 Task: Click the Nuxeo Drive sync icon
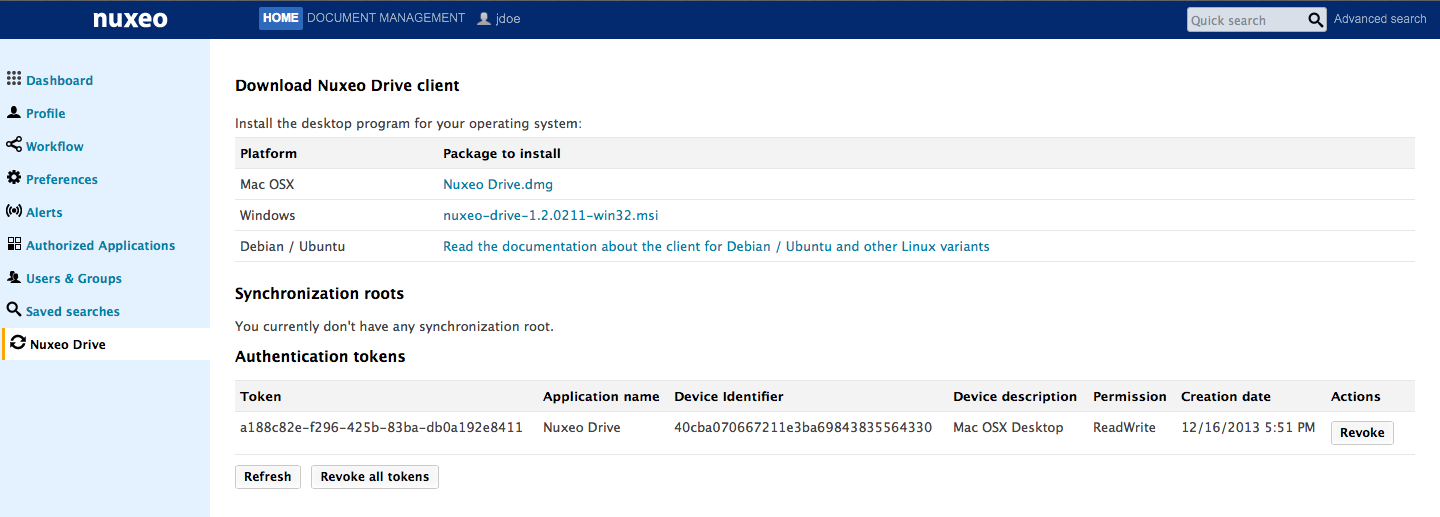(18, 343)
